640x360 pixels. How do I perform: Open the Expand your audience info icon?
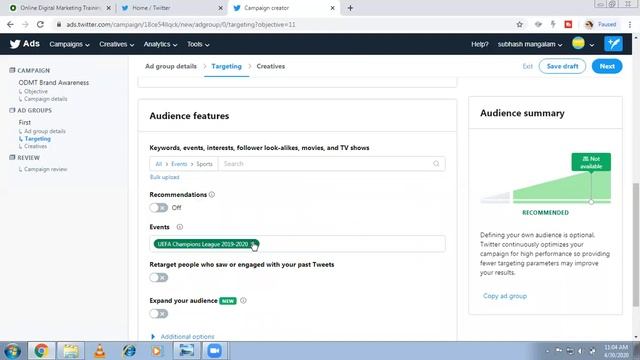pyautogui.click(x=243, y=301)
